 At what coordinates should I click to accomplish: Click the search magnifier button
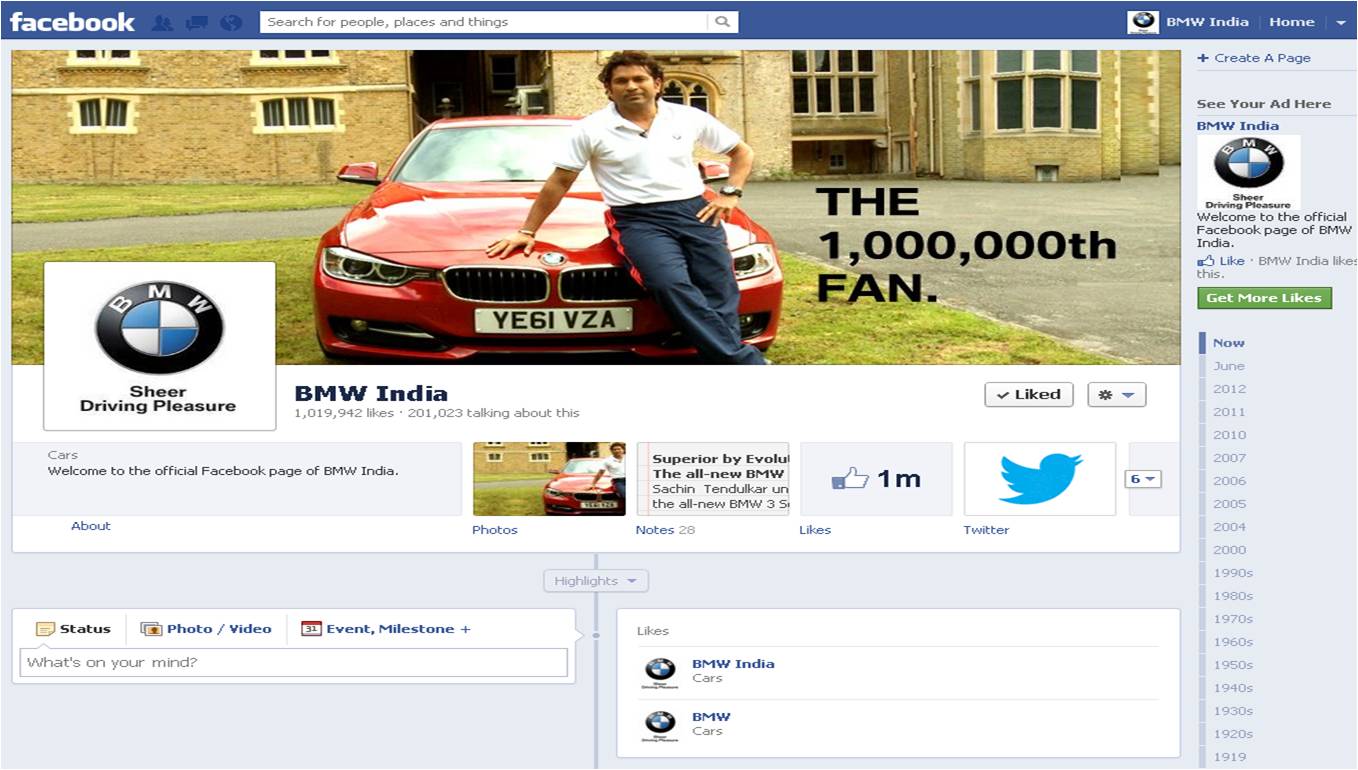click(x=723, y=21)
